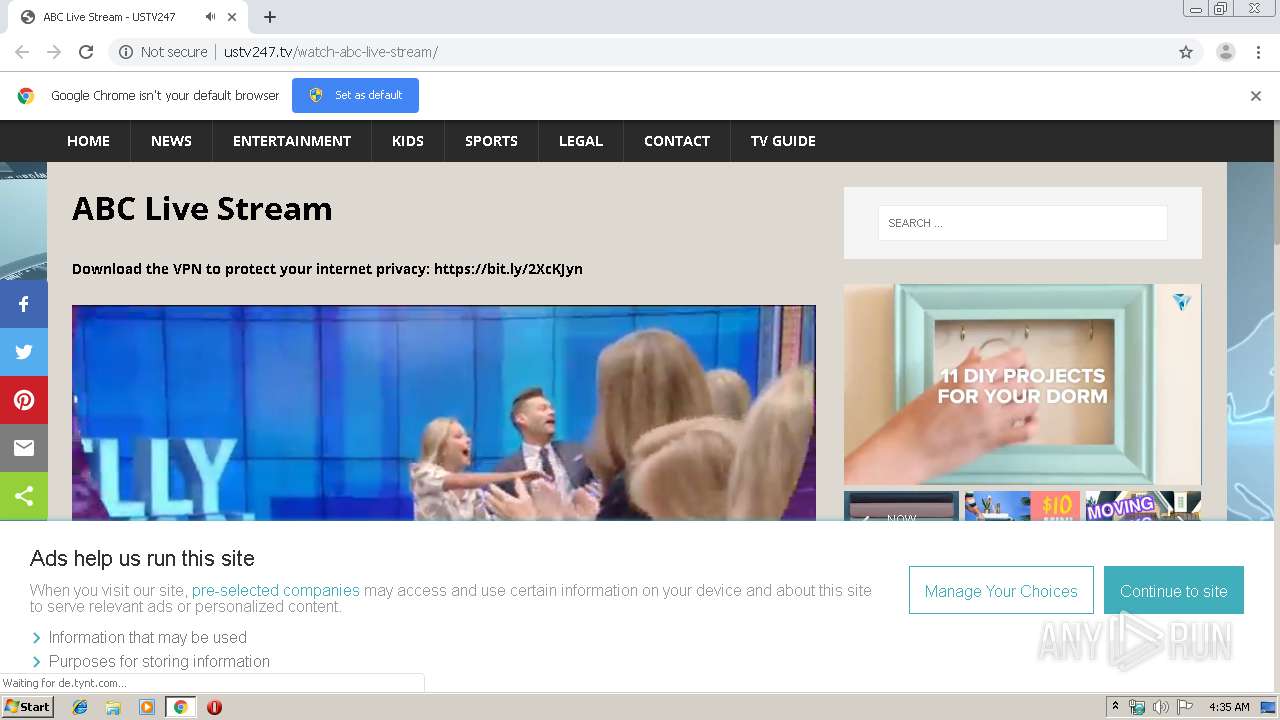This screenshot has width=1280, height=720.
Task: Open HOME menu item
Action: tap(88, 141)
